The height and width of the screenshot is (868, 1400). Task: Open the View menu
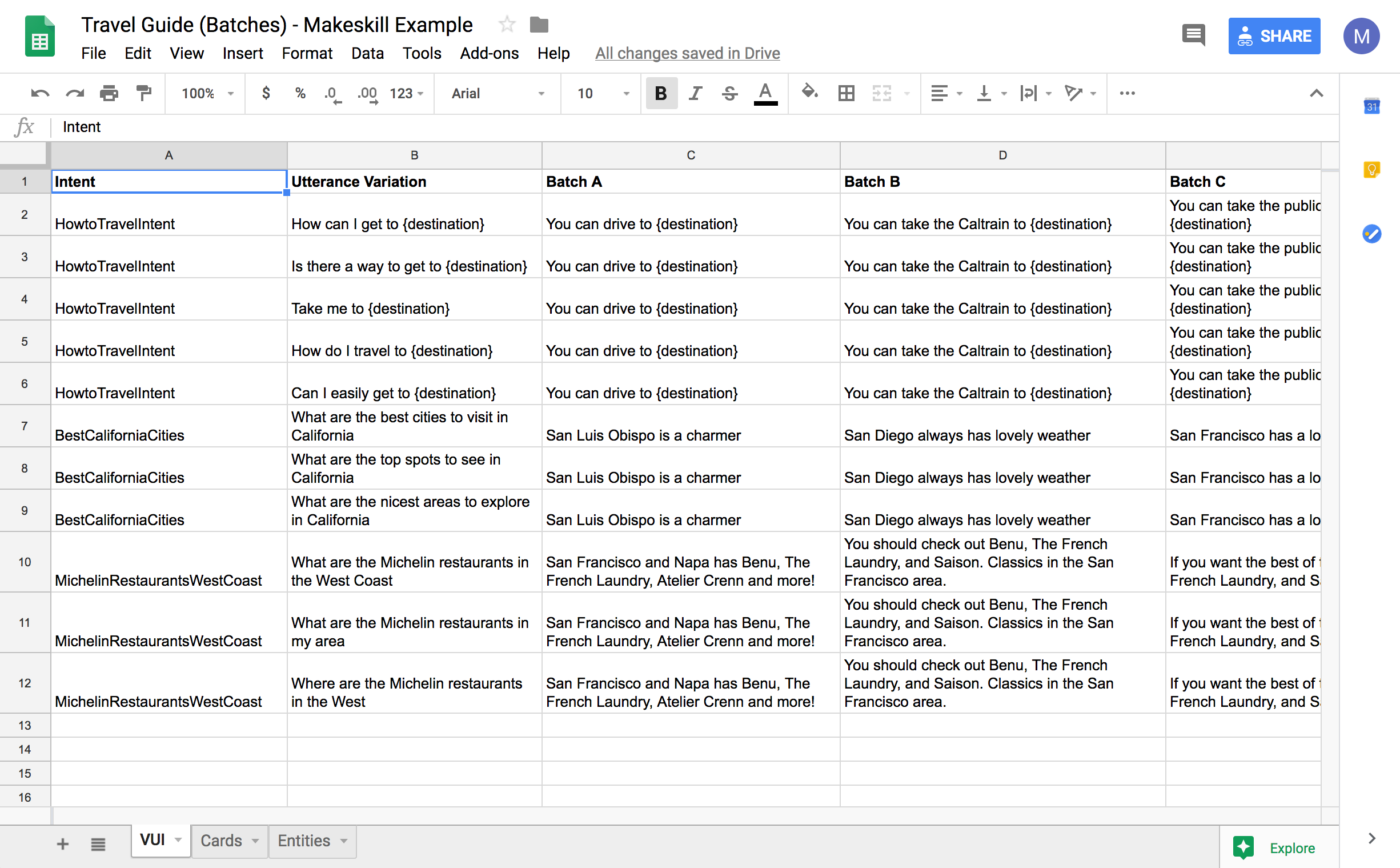tap(186, 53)
